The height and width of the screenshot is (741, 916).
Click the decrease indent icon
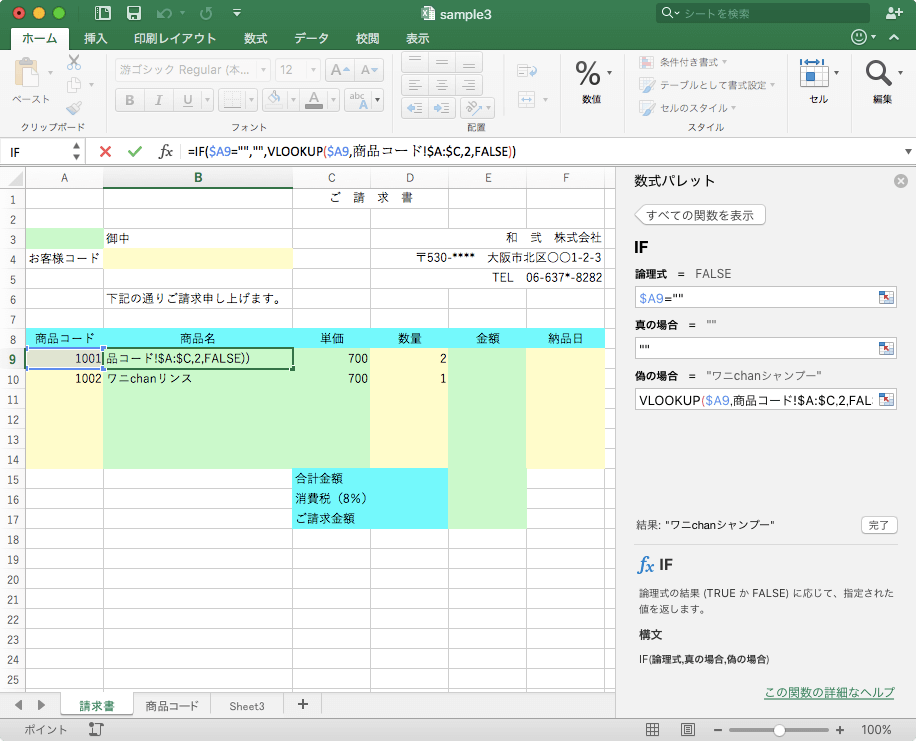415,108
